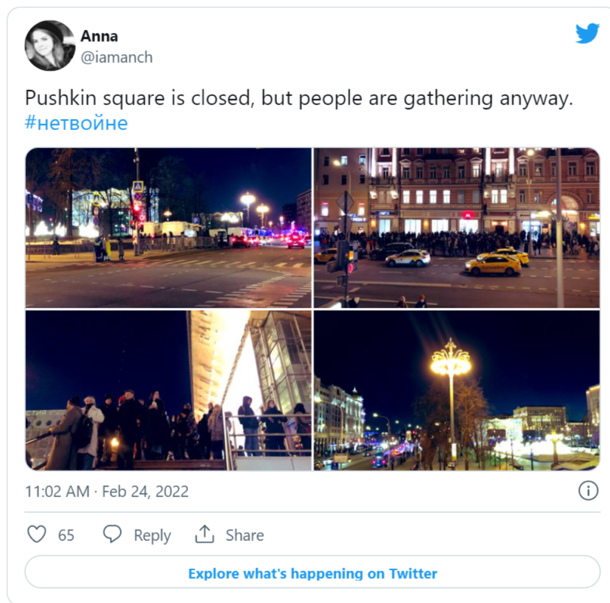Click the Reply label
610x603 pixels.
(x=152, y=535)
